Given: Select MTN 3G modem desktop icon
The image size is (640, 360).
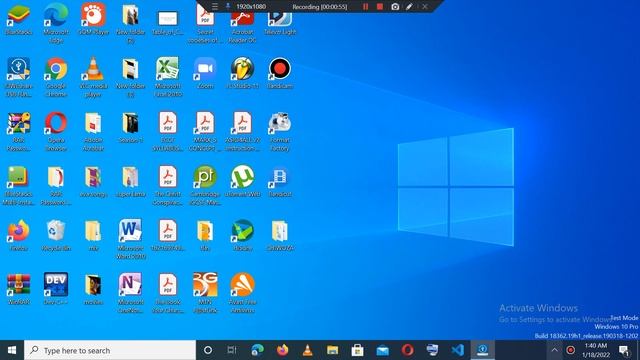Looking at the screenshot, I should (205, 293).
